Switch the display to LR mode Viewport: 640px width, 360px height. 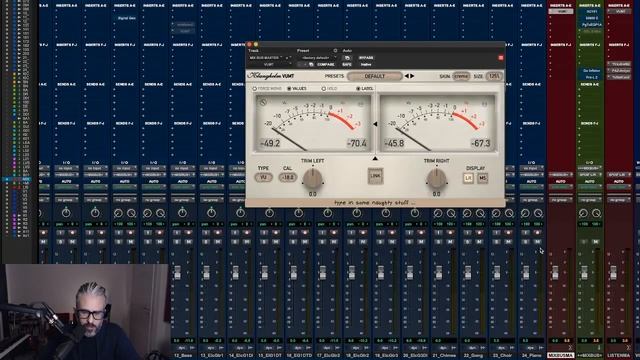[468, 178]
